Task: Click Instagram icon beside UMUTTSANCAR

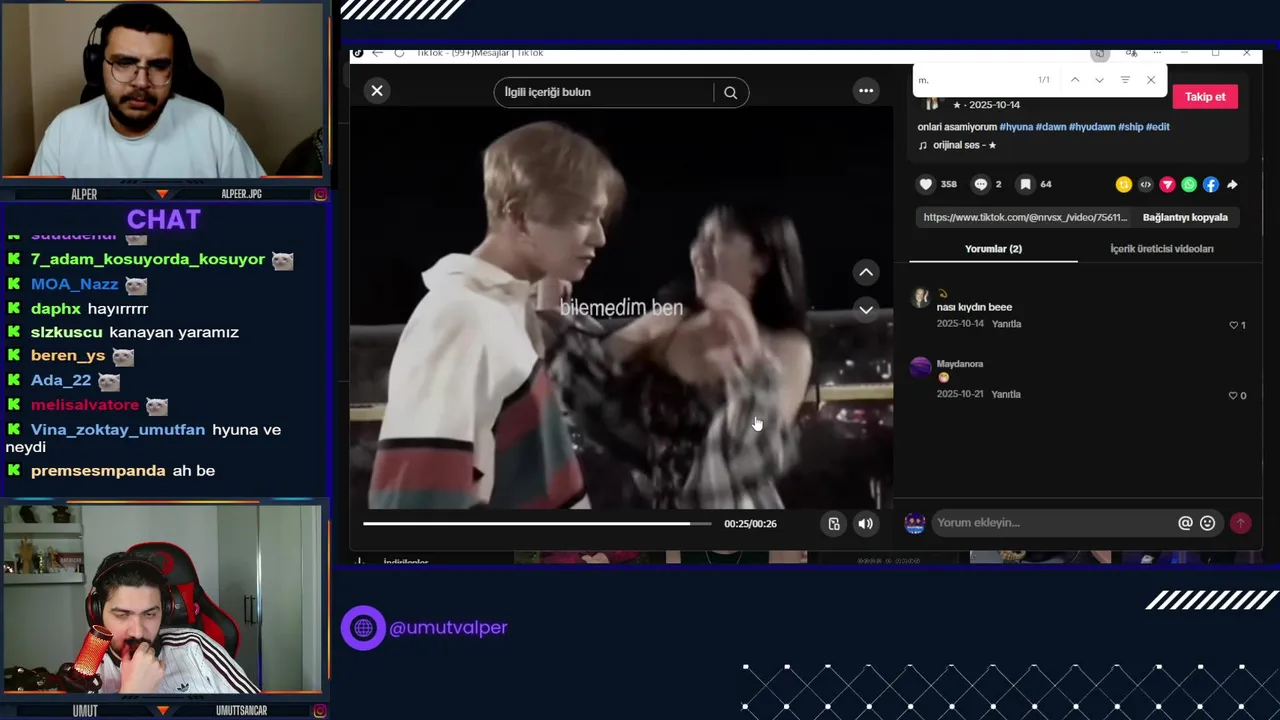Action: tap(320, 711)
